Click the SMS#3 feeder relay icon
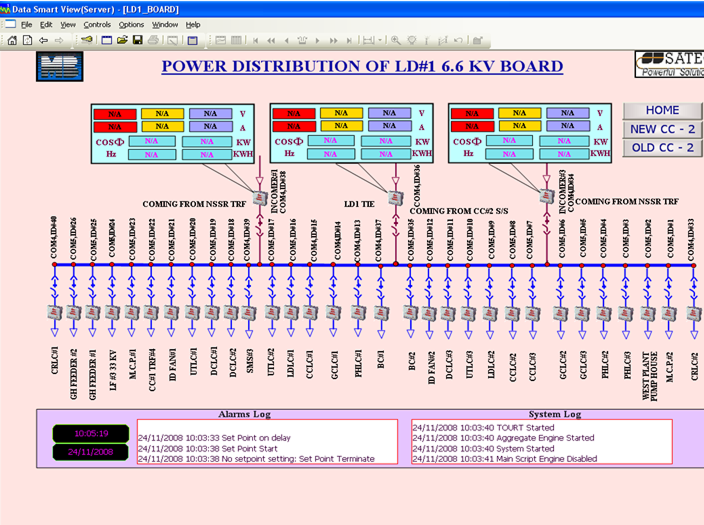Screen dimensions: 704x525 pos(249,312)
